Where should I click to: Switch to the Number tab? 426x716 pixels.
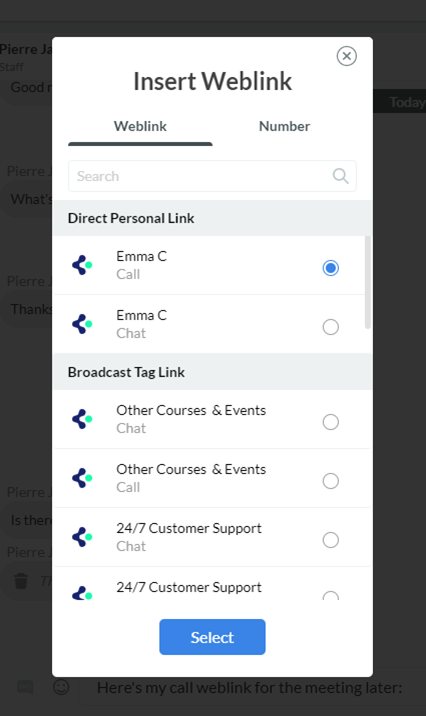click(x=284, y=126)
